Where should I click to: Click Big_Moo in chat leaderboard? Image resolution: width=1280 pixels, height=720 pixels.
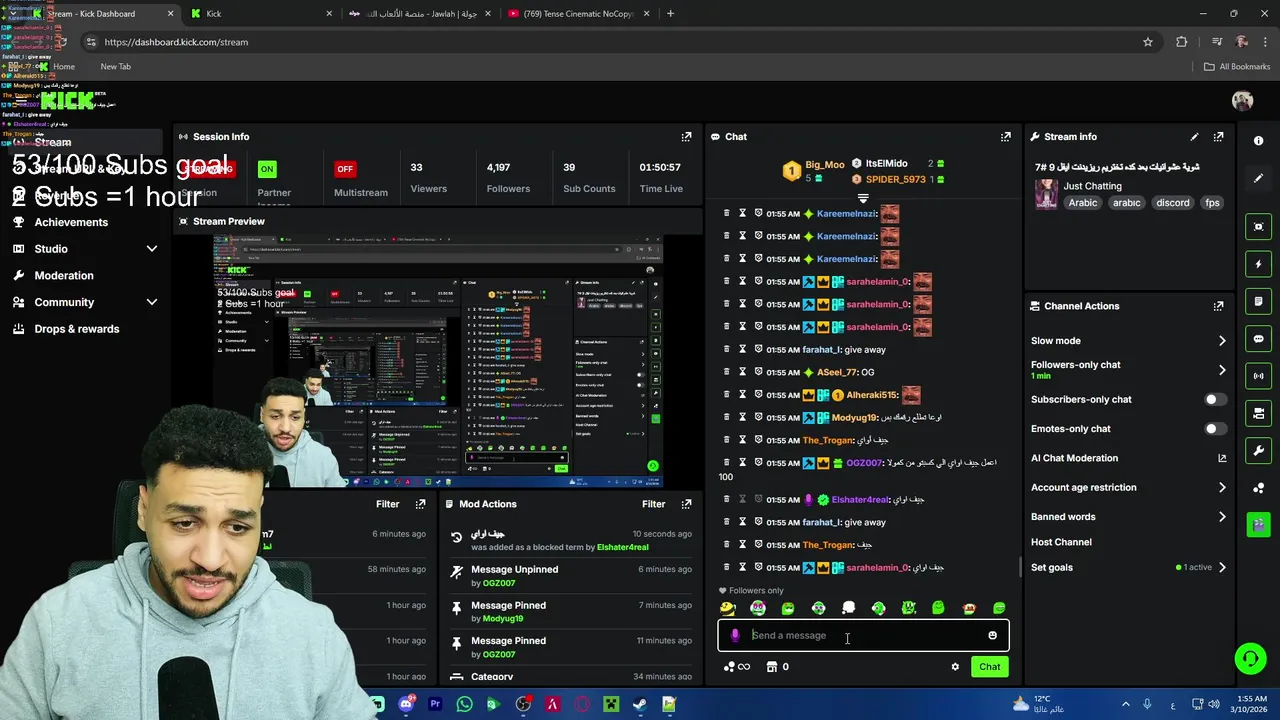pyautogui.click(x=825, y=164)
